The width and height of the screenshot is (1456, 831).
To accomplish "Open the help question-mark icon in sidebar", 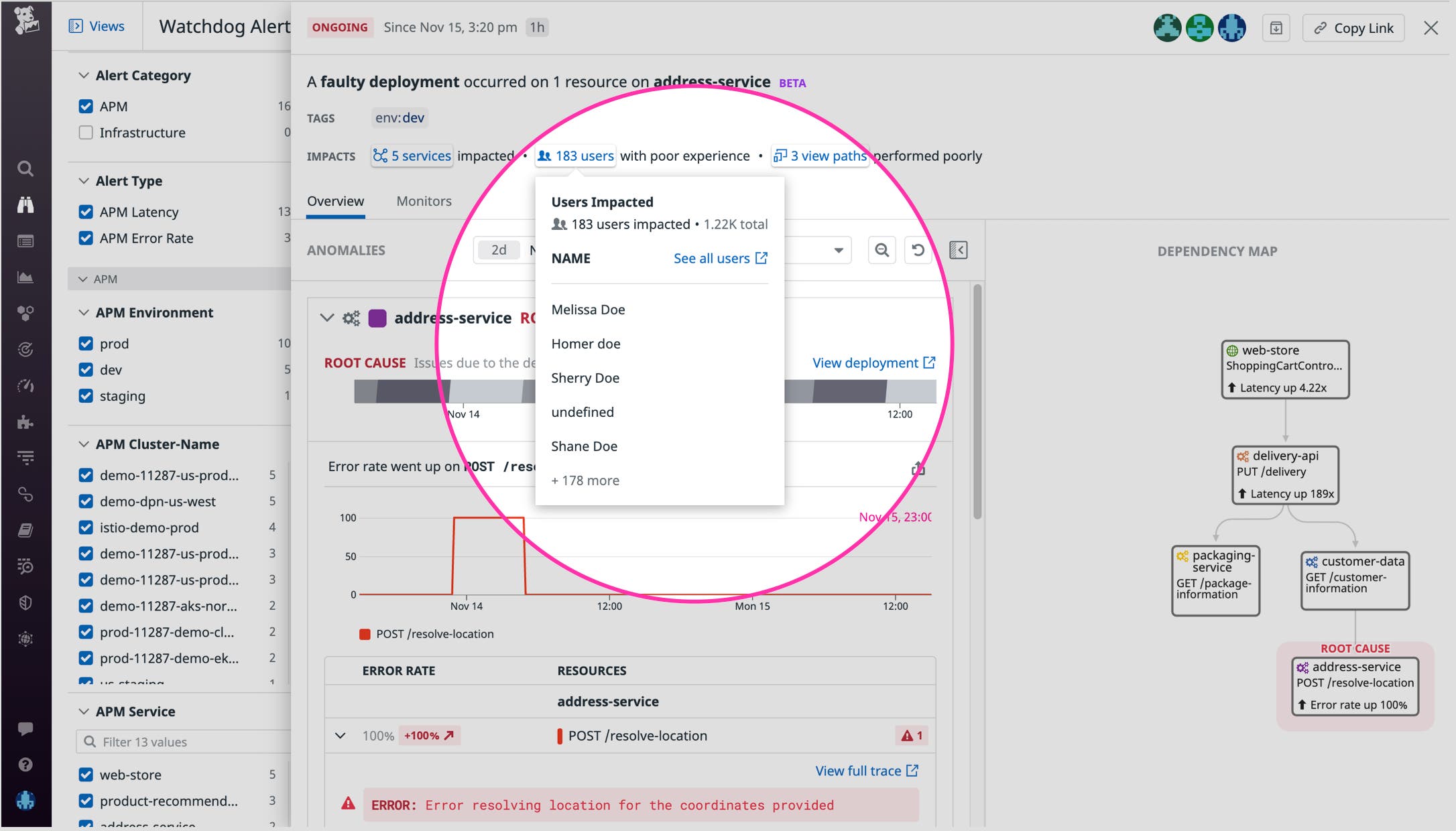I will pyautogui.click(x=25, y=764).
